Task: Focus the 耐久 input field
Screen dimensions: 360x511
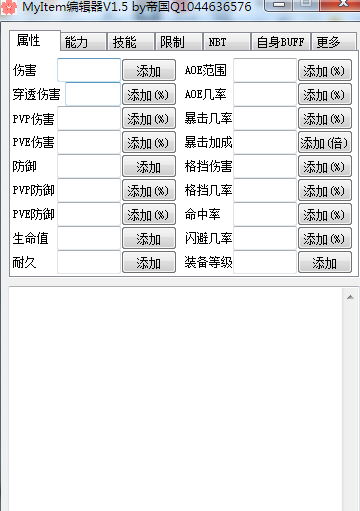Action: coord(89,262)
